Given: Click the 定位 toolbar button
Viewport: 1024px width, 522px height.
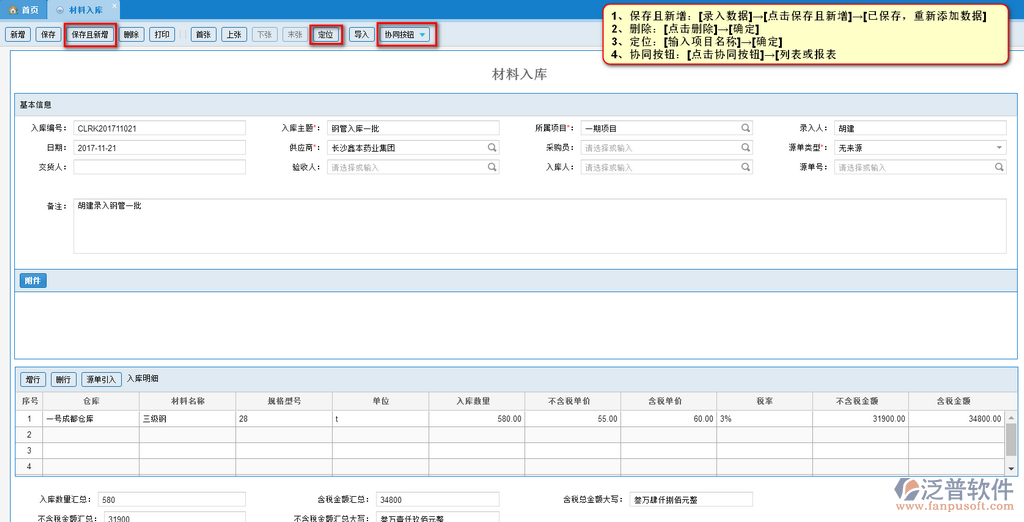Looking at the screenshot, I should tap(325, 34).
